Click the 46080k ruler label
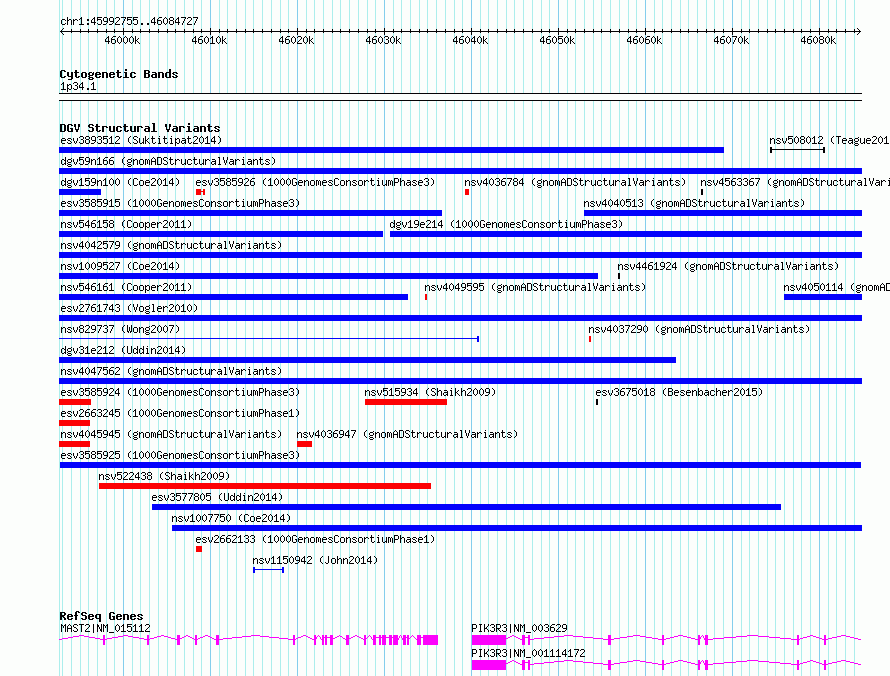Viewport: 890px width, 676px height. point(818,40)
